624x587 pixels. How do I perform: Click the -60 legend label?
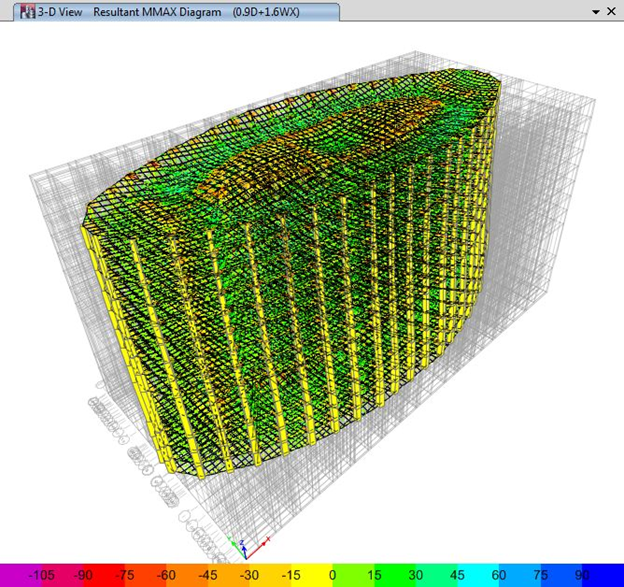166,575
